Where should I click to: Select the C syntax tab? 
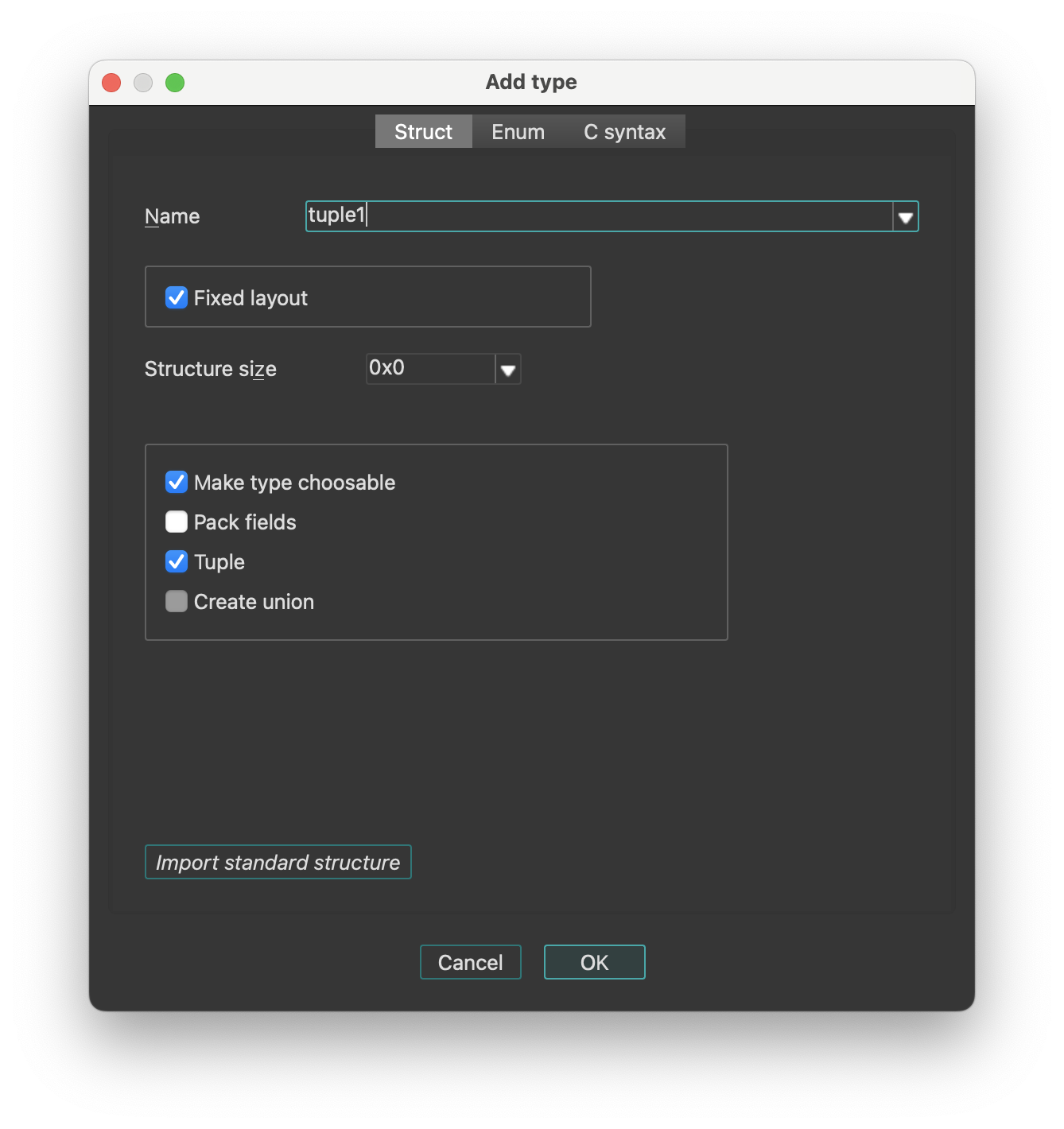(x=624, y=132)
